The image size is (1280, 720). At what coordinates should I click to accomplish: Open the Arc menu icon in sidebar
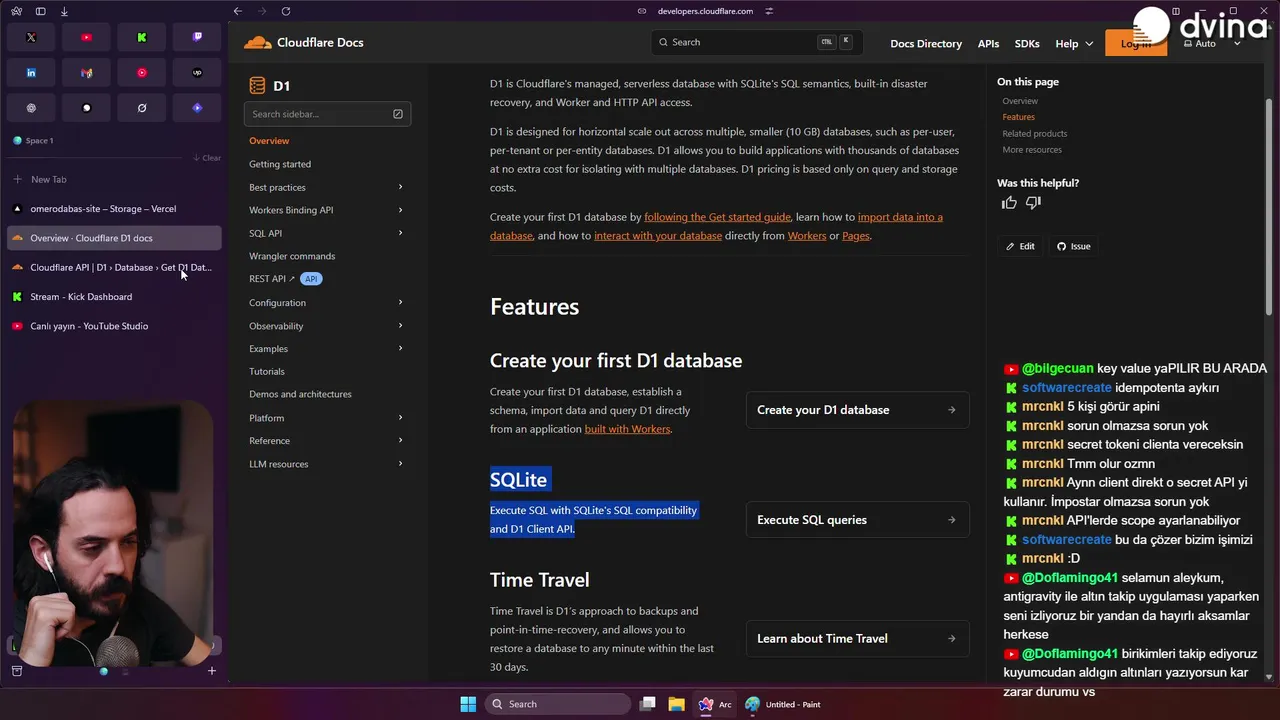17,11
